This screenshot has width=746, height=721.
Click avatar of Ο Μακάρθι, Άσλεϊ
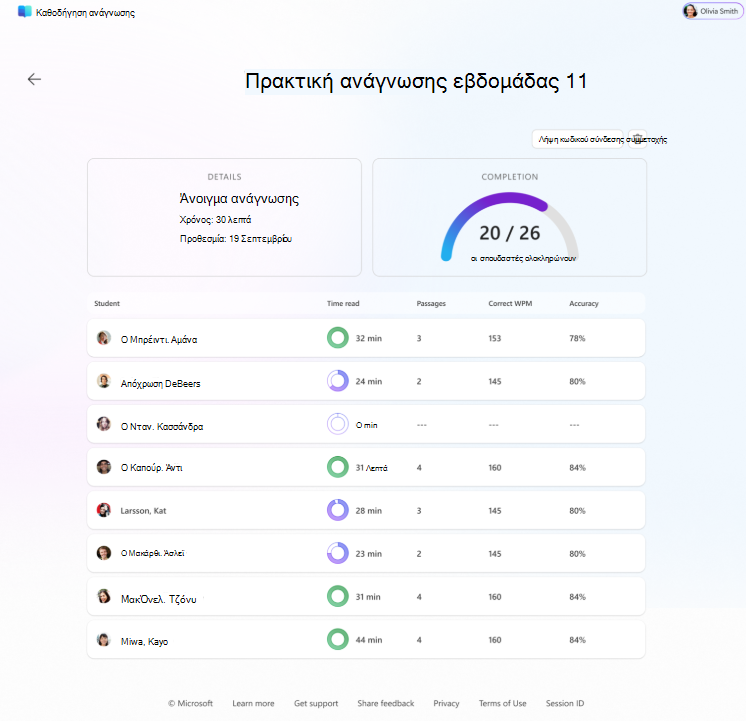point(104,553)
